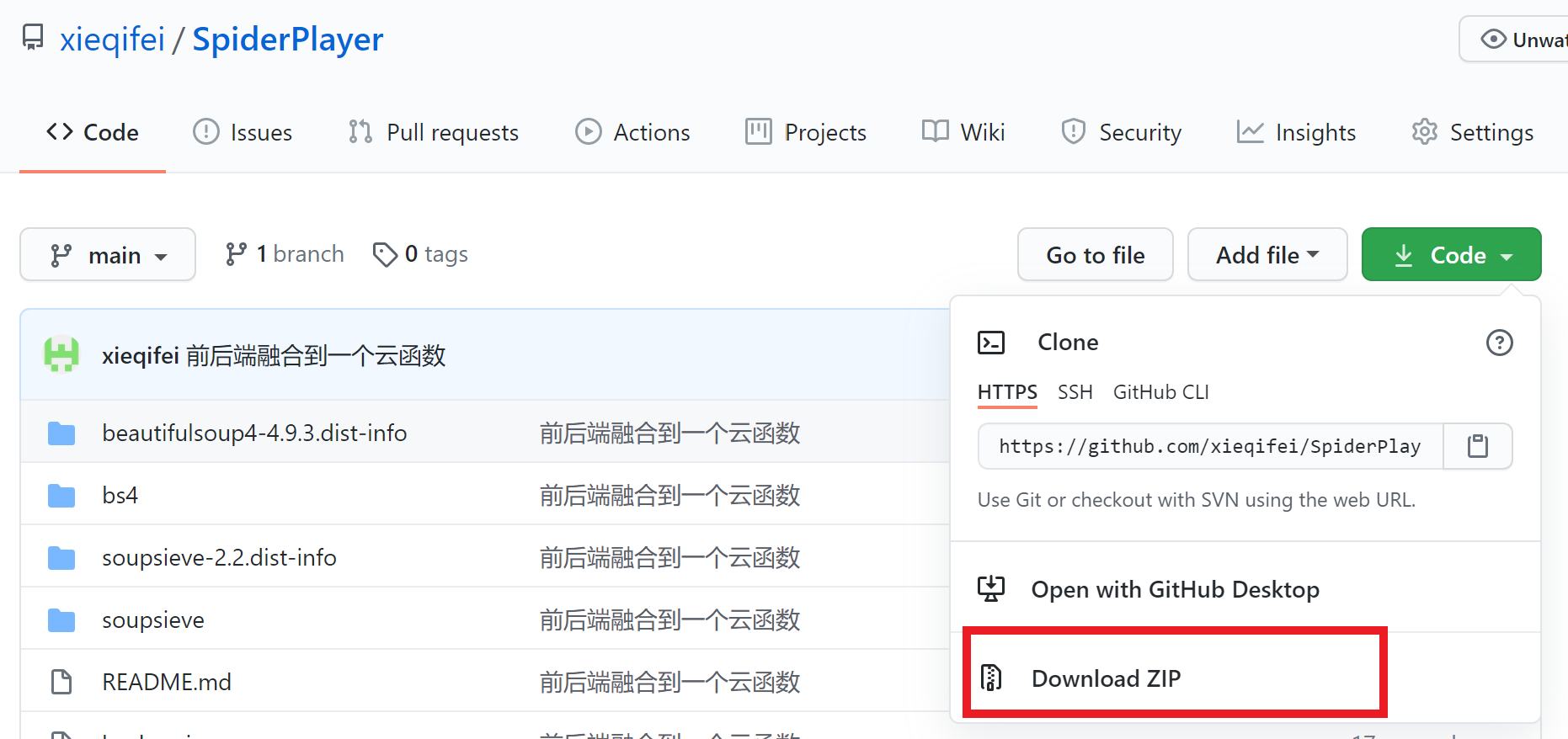Click the Clone terminal icon
The width and height of the screenshot is (1568, 739).
(991, 343)
